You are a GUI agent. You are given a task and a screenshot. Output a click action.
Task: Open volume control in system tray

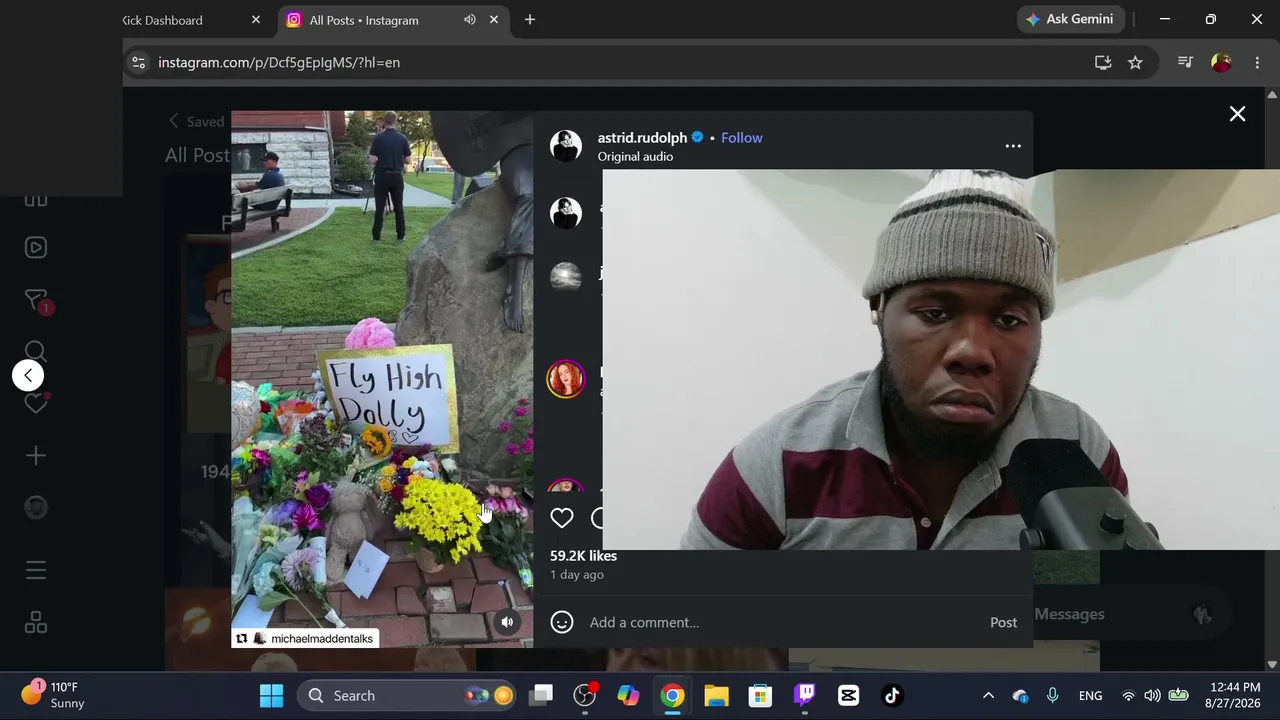click(1152, 695)
